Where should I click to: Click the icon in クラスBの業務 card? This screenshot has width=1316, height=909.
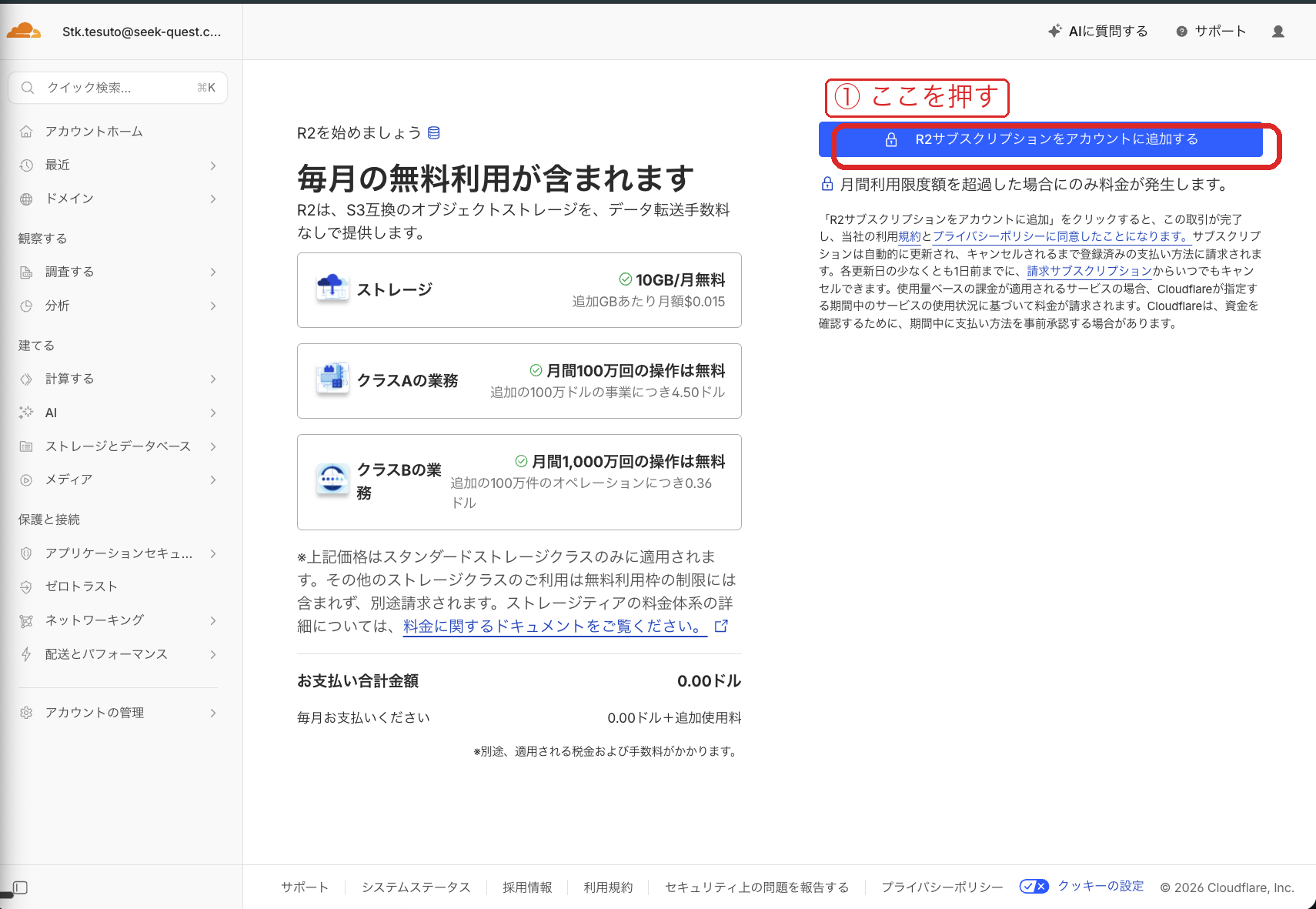click(332, 480)
